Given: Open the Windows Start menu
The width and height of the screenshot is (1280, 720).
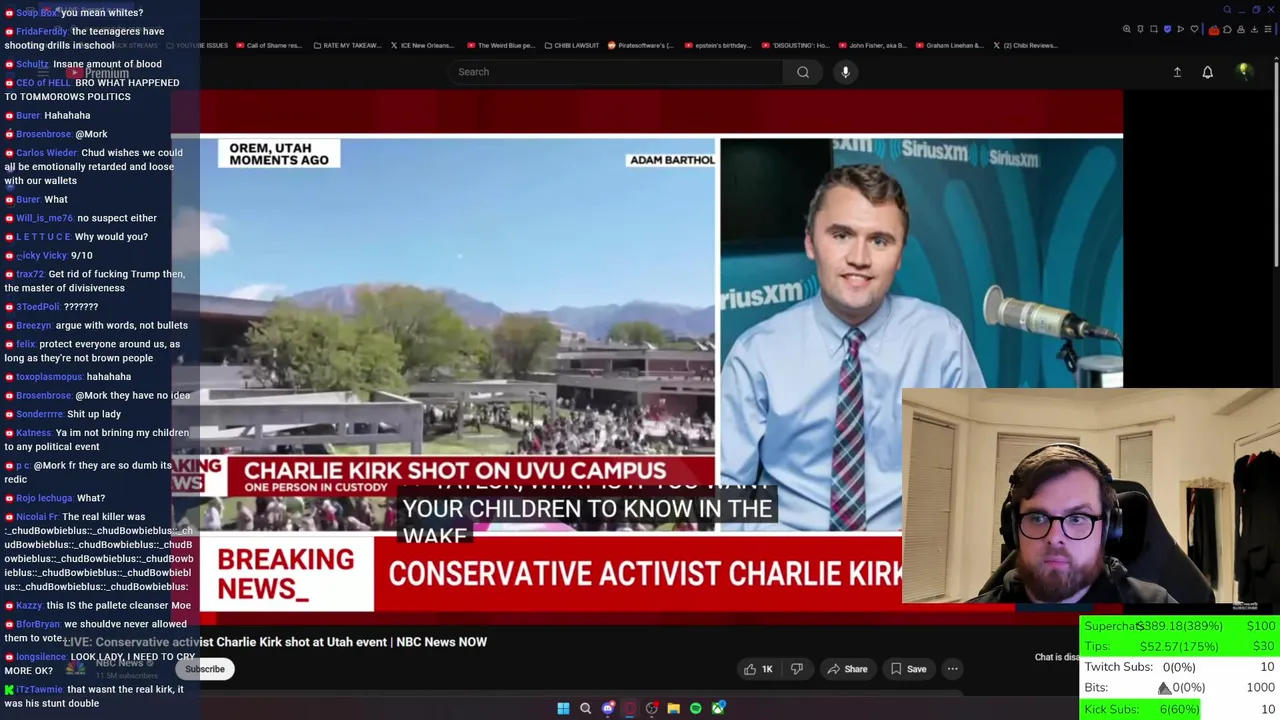Looking at the screenshot, I should click(x=563, y=708).
